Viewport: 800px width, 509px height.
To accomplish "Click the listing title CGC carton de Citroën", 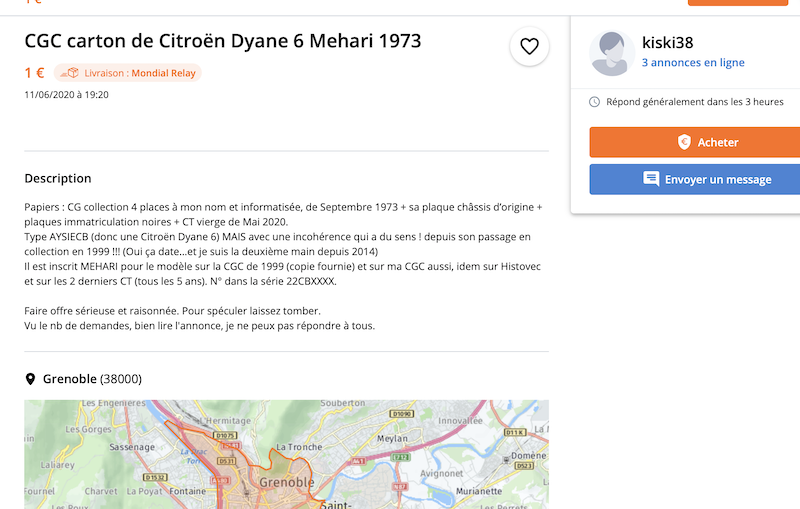I will point(223,41).
